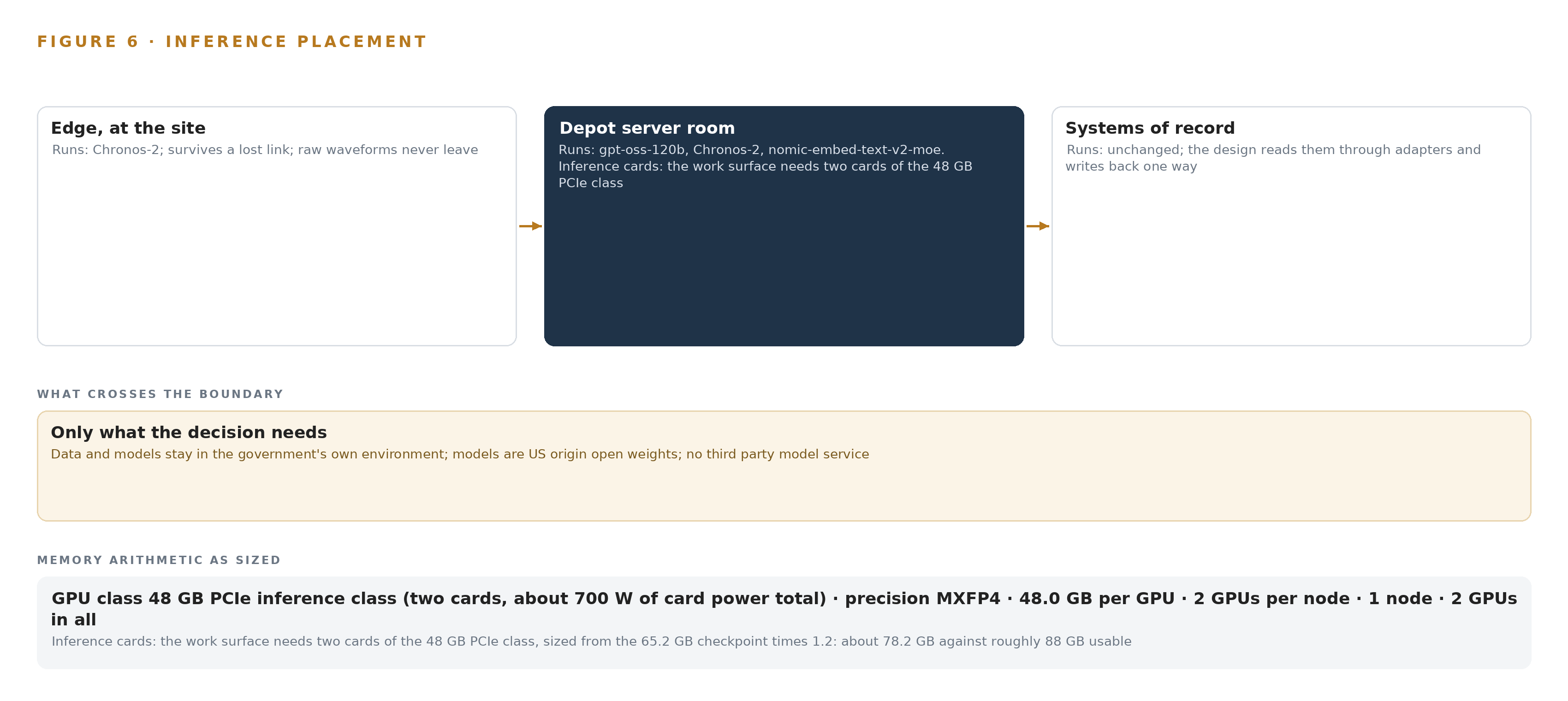The image size is (1568, 701).
Task: Select the 'Only what the decision needs' heading
Action: pyautogui.click(x=189, y=433)
